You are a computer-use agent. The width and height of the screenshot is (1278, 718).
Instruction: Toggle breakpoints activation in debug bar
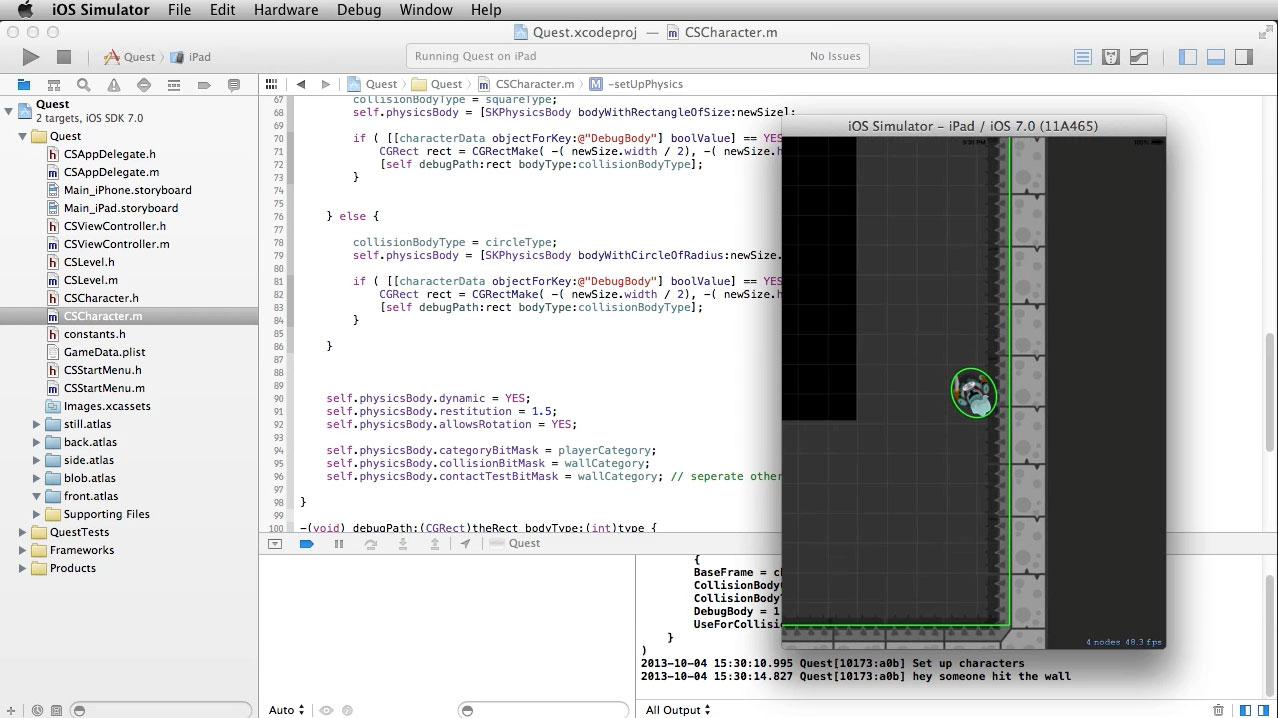(307, 544)
